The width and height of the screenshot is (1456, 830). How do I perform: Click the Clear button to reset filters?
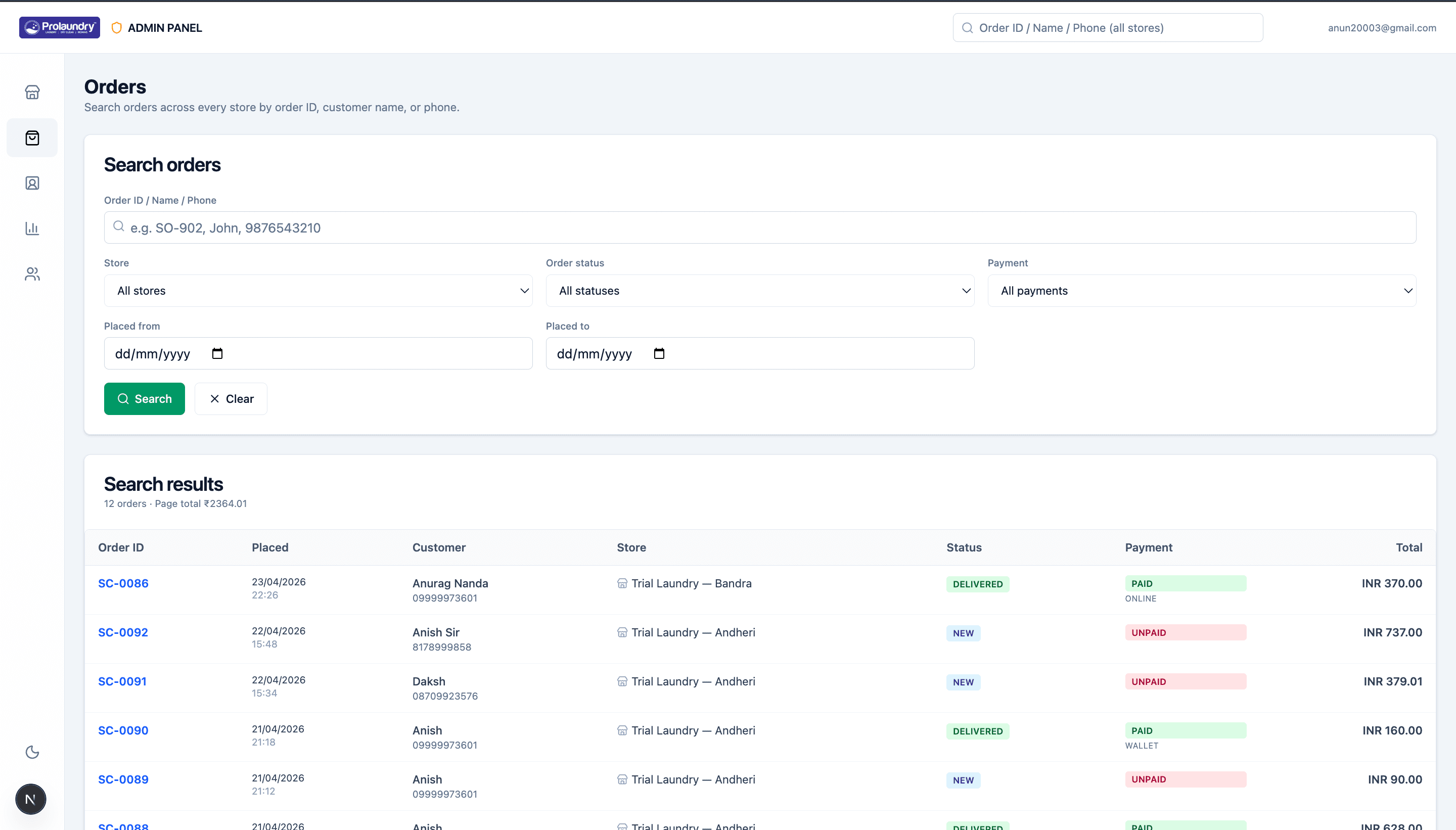[231, 398]
